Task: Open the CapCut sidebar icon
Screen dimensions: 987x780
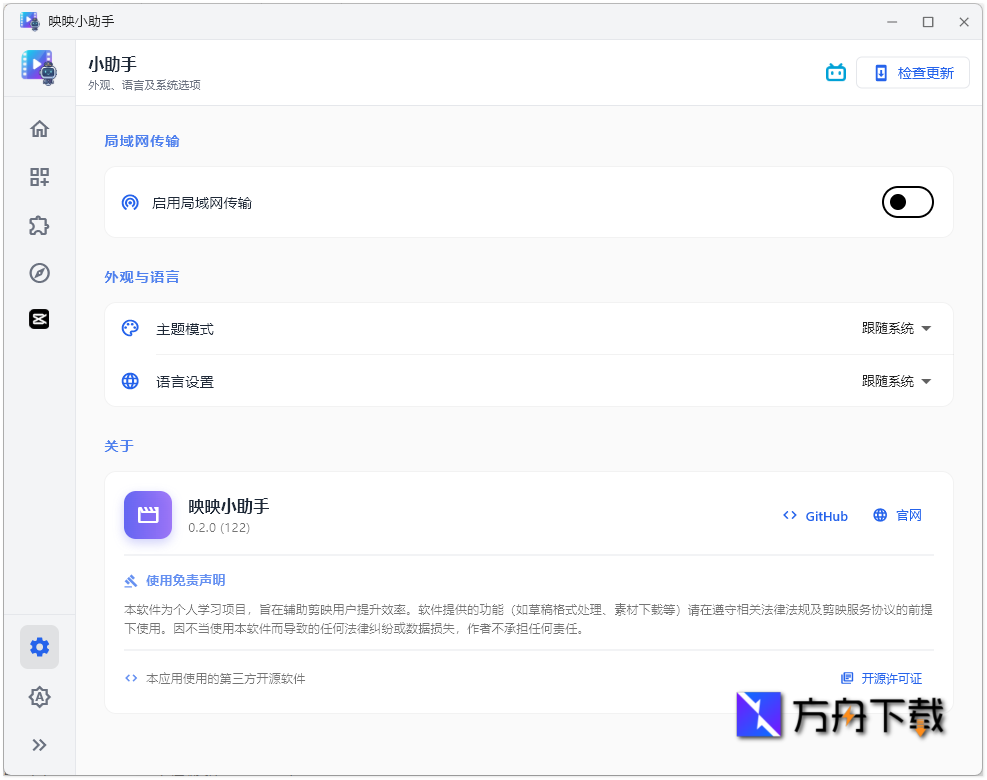Action: pyautogui.click(x=39, y=319)
